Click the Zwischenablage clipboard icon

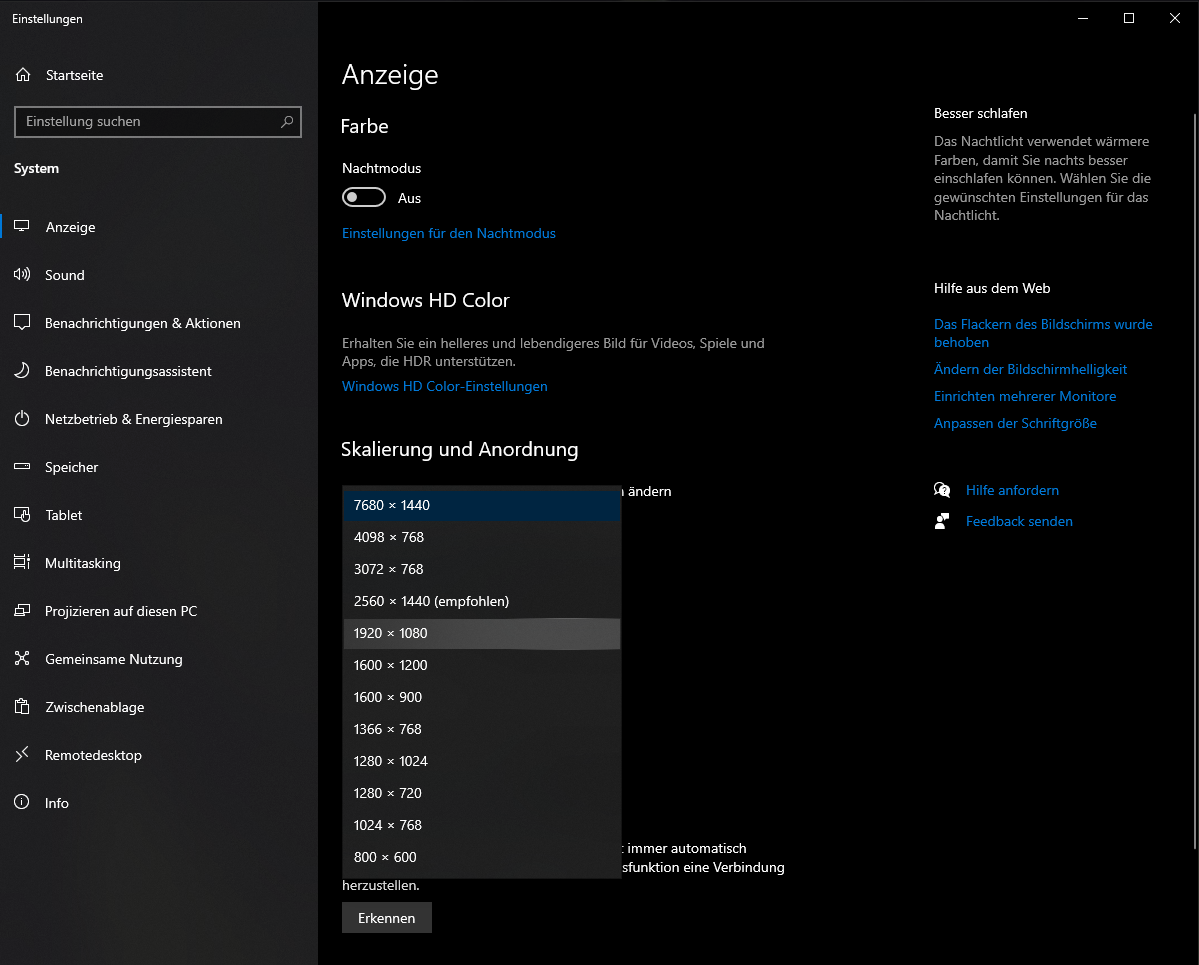[22, 707]
